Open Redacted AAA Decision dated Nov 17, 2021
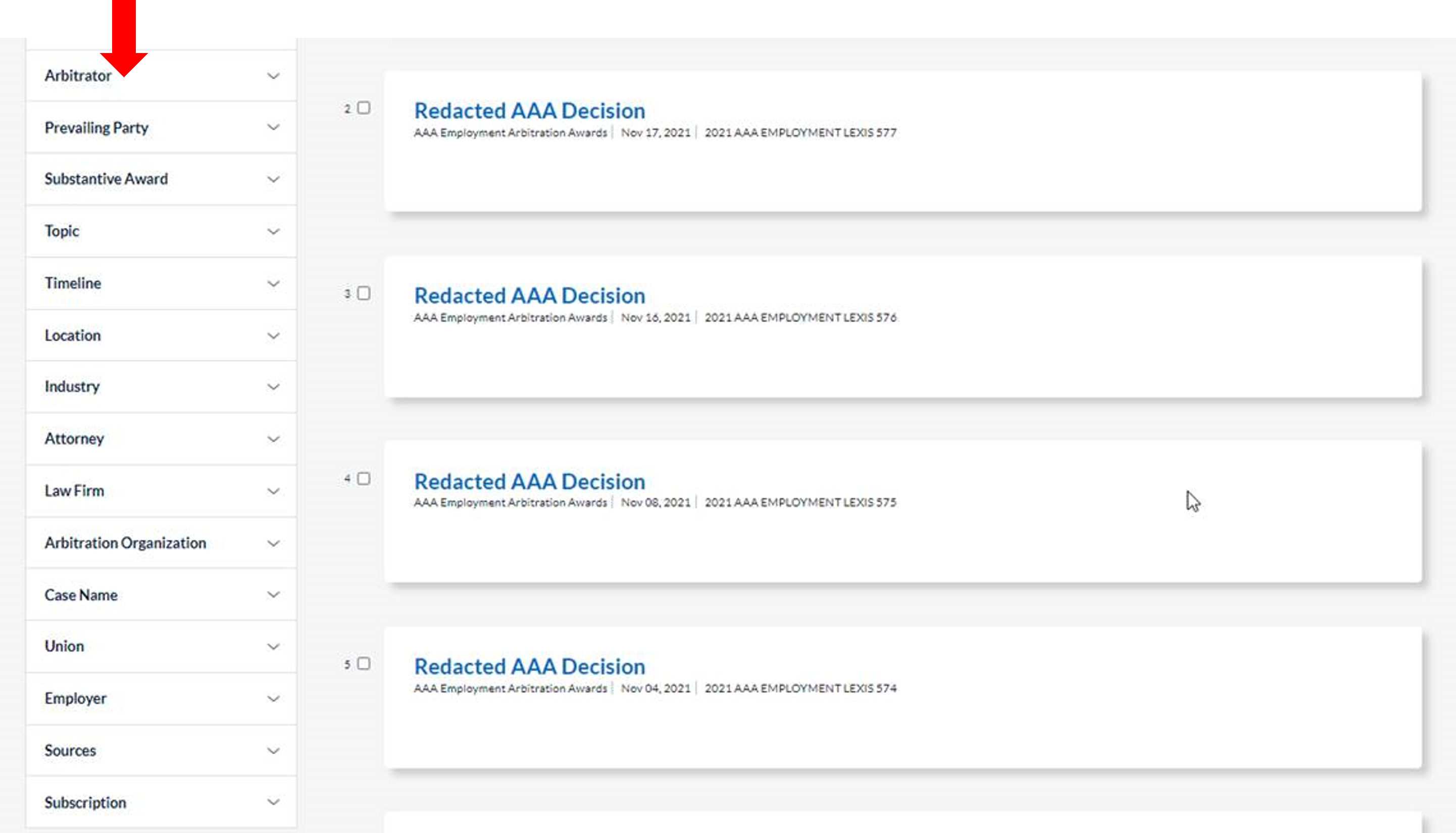 coord(530,111)
